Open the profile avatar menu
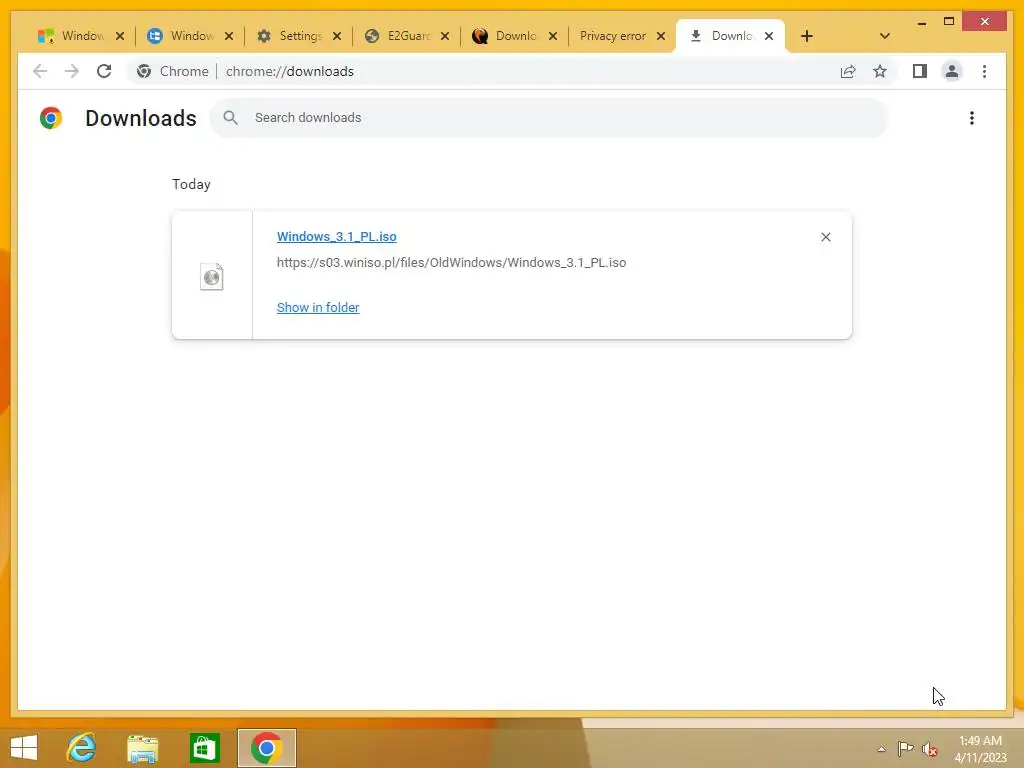This screenshot has width=1024, height=768. pyautogui.click(x=952, y=71)
